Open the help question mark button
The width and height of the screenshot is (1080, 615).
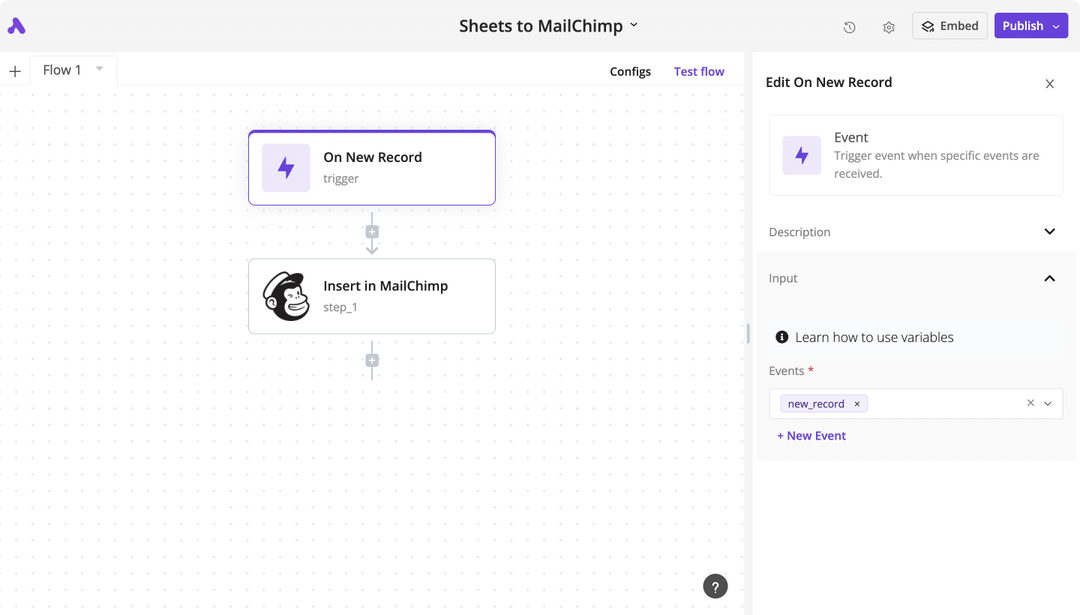[x=715, y=586]
